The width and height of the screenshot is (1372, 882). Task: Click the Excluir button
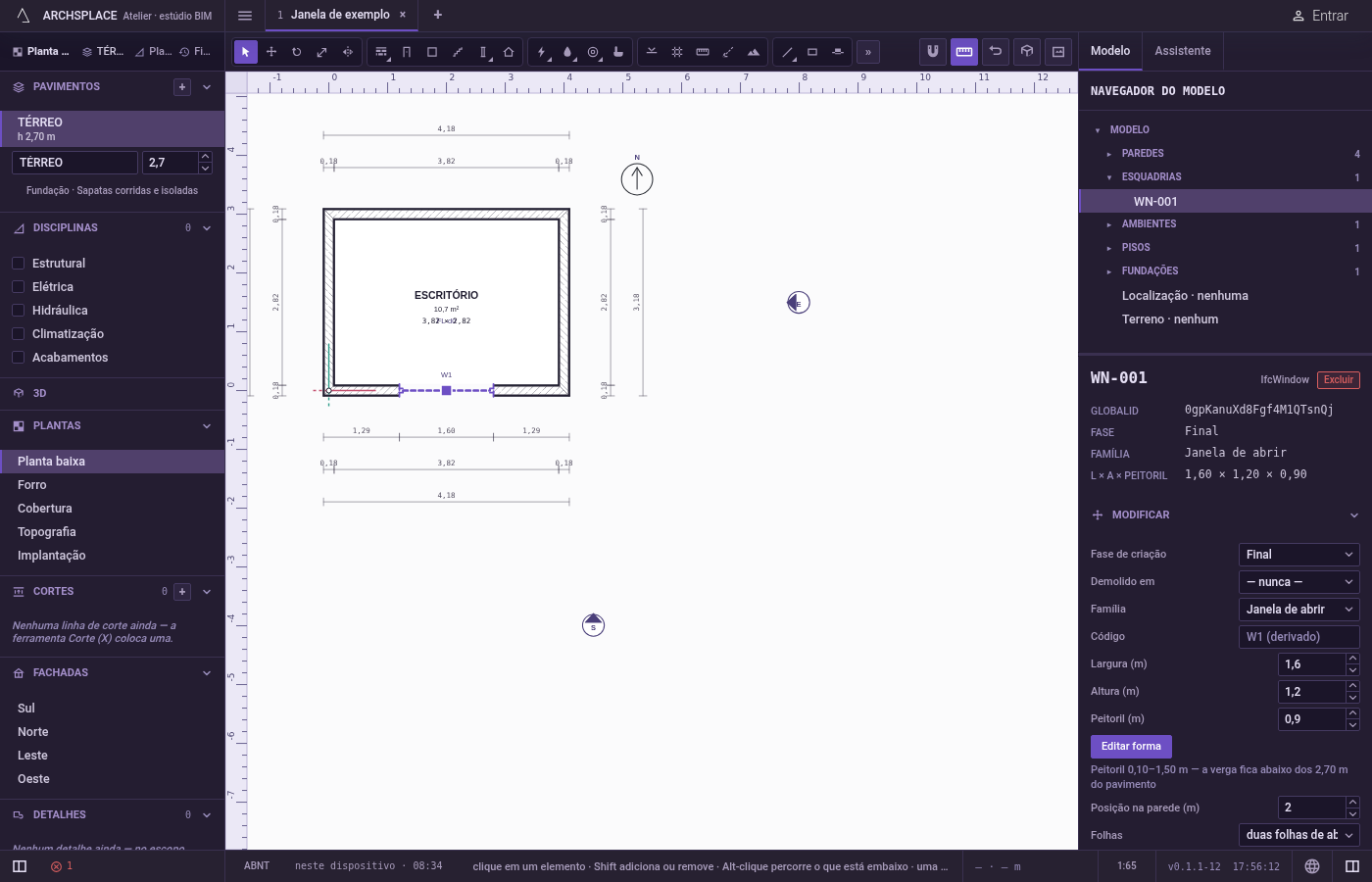pyautogui.click(x=1339, y=380)
